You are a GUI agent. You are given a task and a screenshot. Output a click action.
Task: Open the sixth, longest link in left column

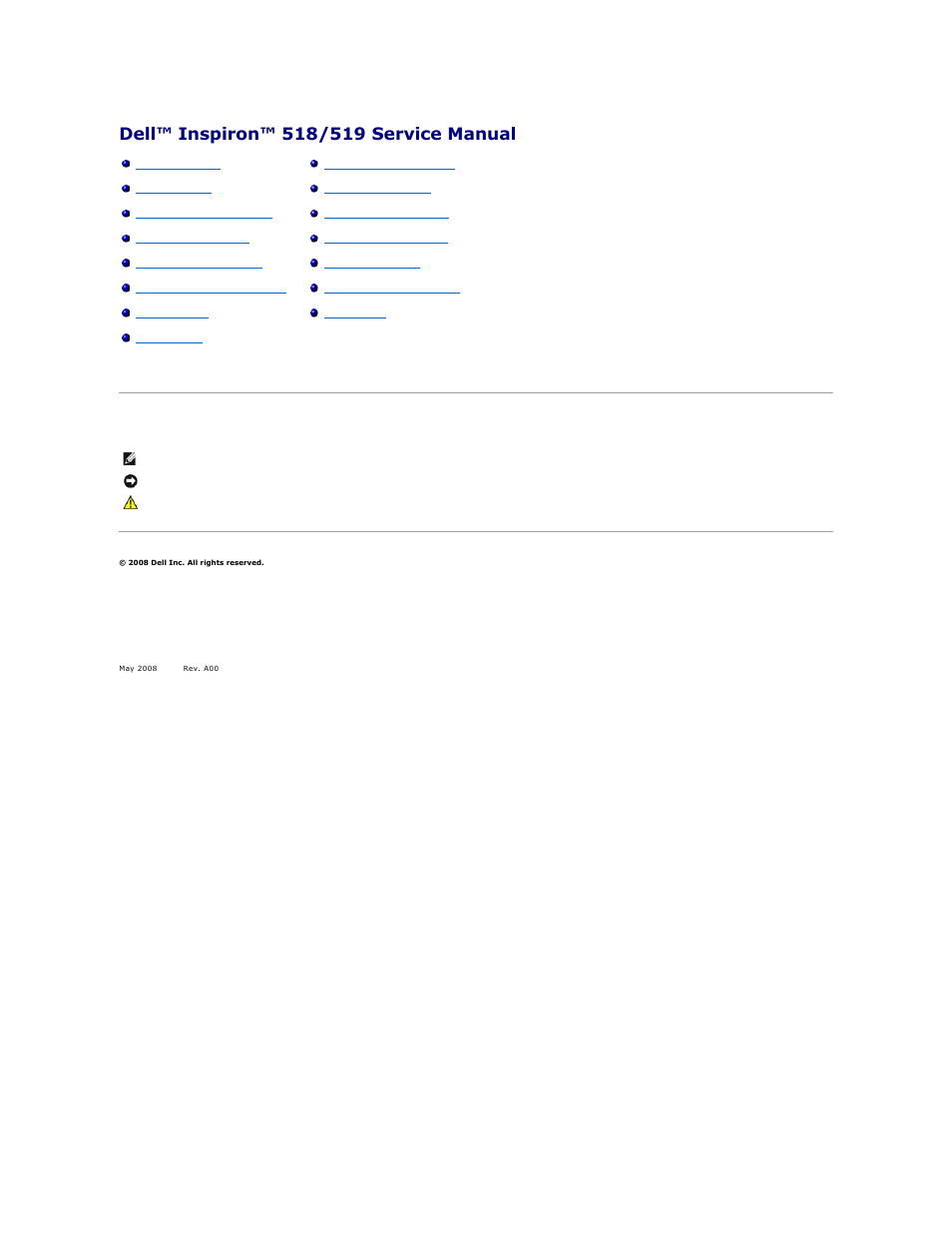[211, 291]
